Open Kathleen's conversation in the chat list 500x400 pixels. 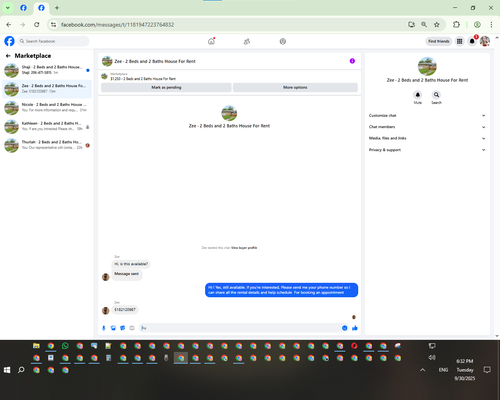click(x=47, y=126)
